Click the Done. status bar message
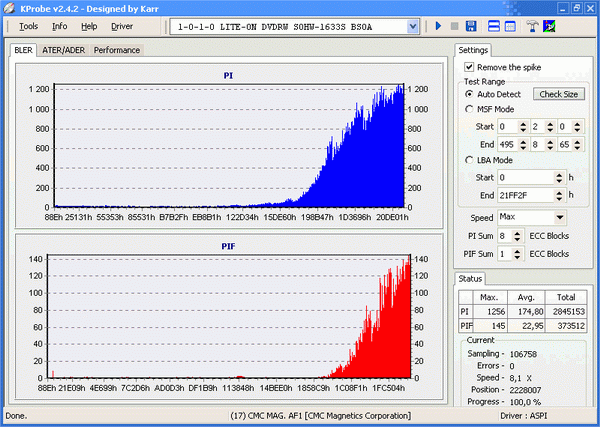This screenshot has height=427, width=600. tap(16, 416)
